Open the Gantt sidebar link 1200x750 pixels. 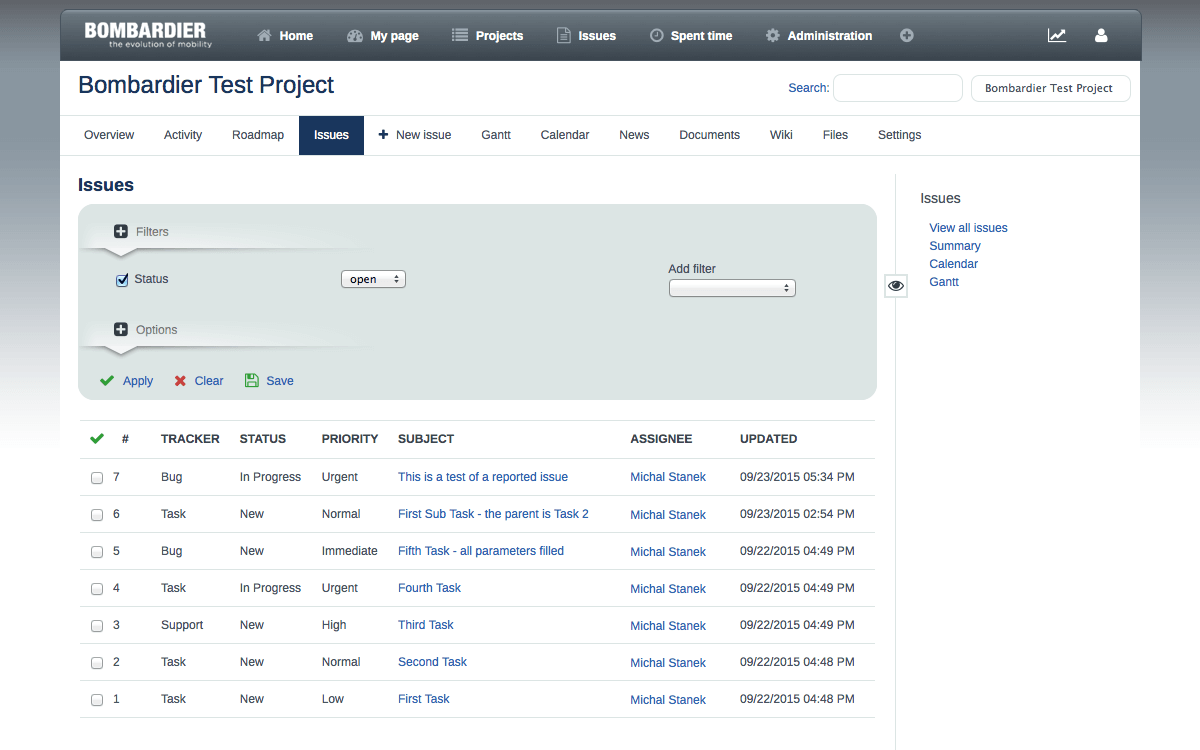pos(944,282)
